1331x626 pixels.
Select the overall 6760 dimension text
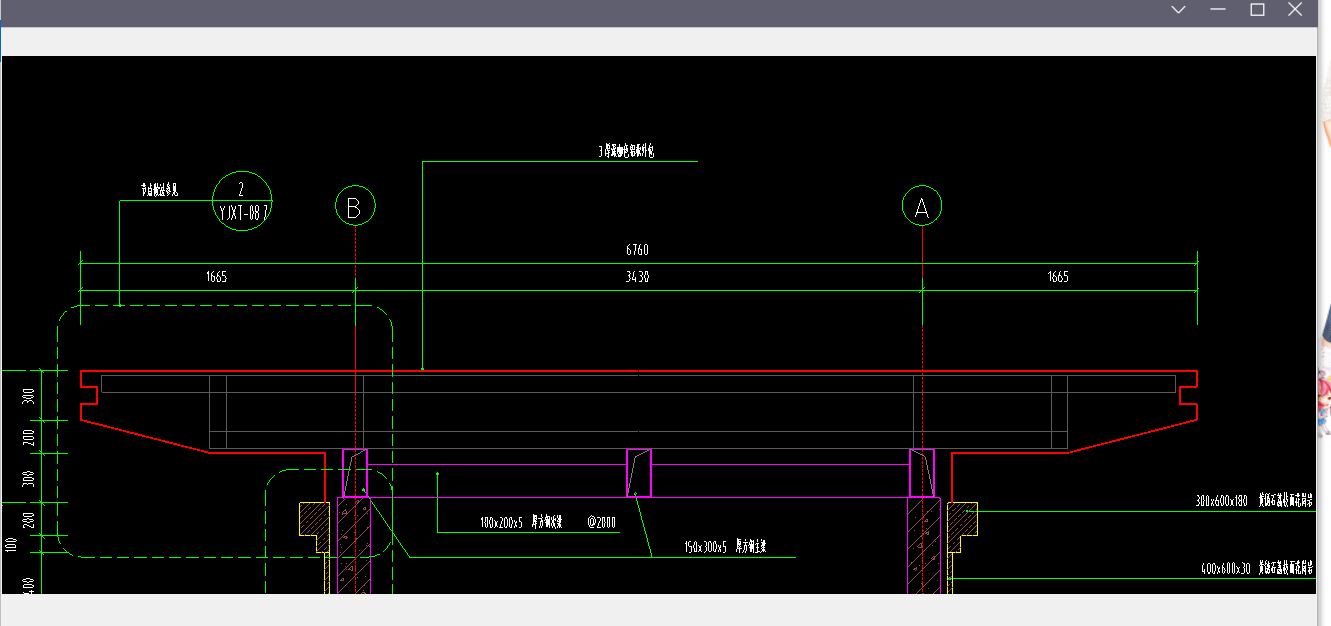pyautogui.click(x=637, y=250)
